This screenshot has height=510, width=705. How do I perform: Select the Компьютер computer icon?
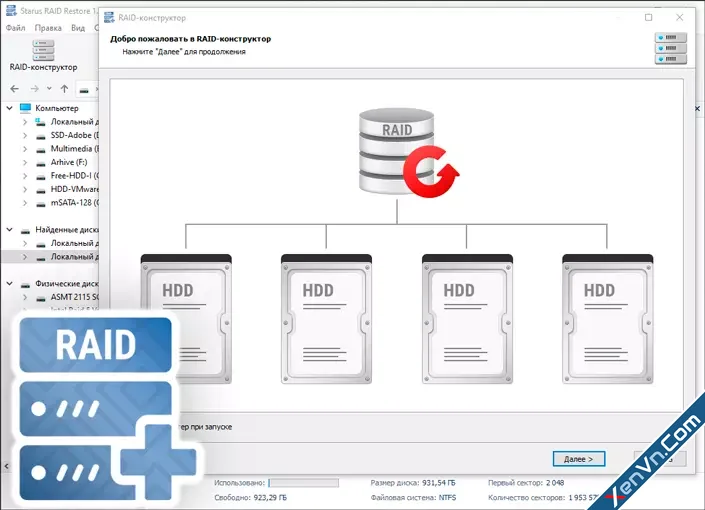pyautogui.click(x=26, y=108)
